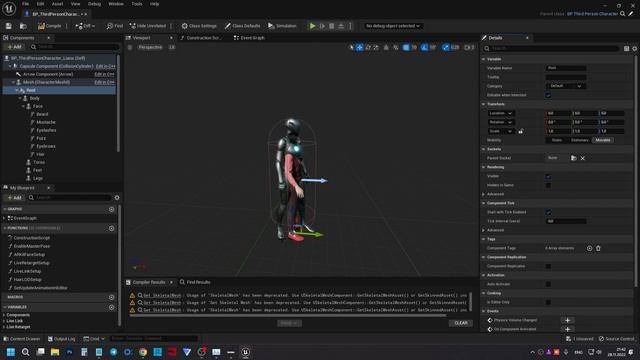640x360 pixels.
Task: Toggle scale snap in viewport toolbar
Action: (x=446, y=47)
